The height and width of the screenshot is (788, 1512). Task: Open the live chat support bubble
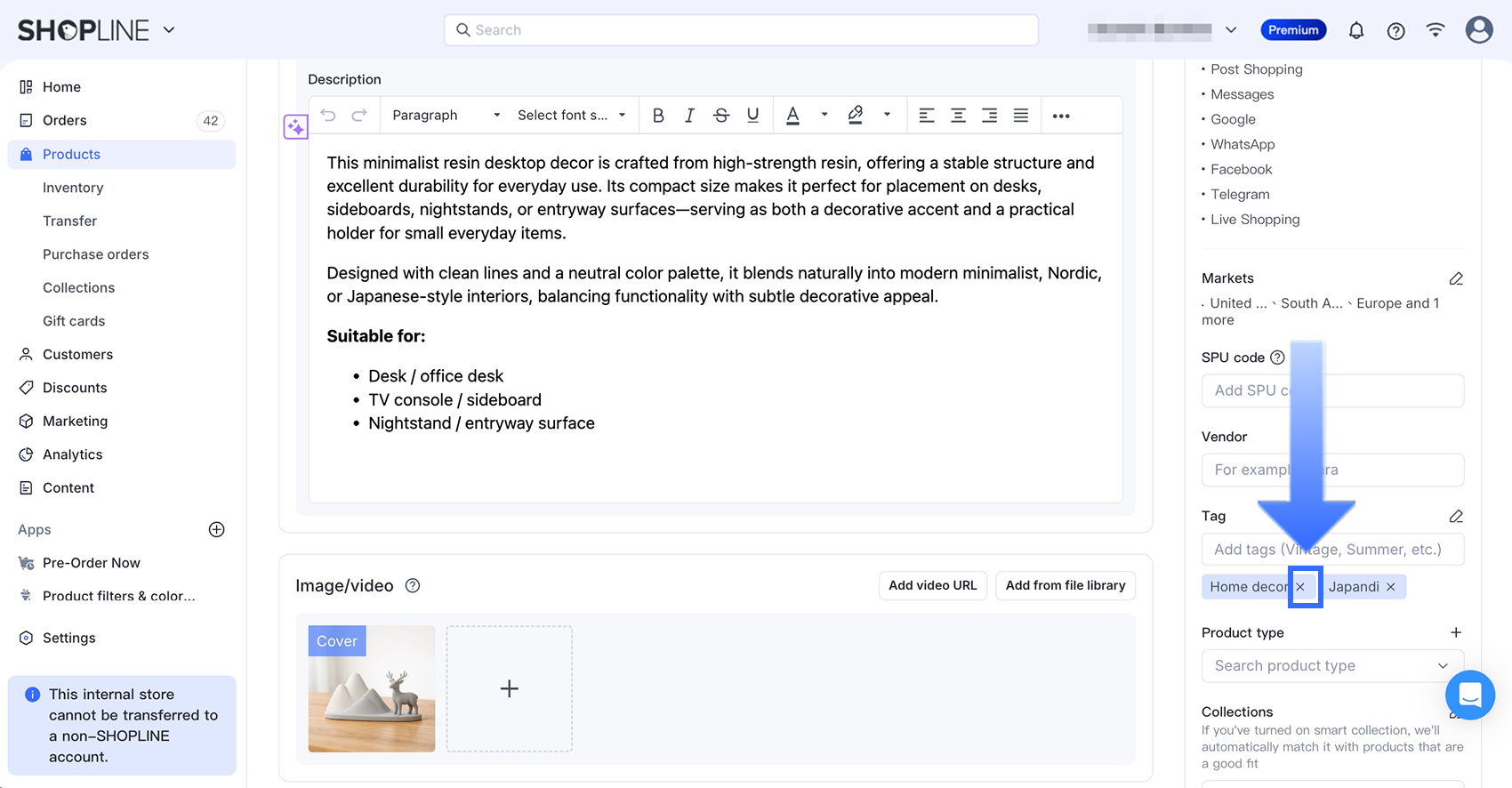1470,695
